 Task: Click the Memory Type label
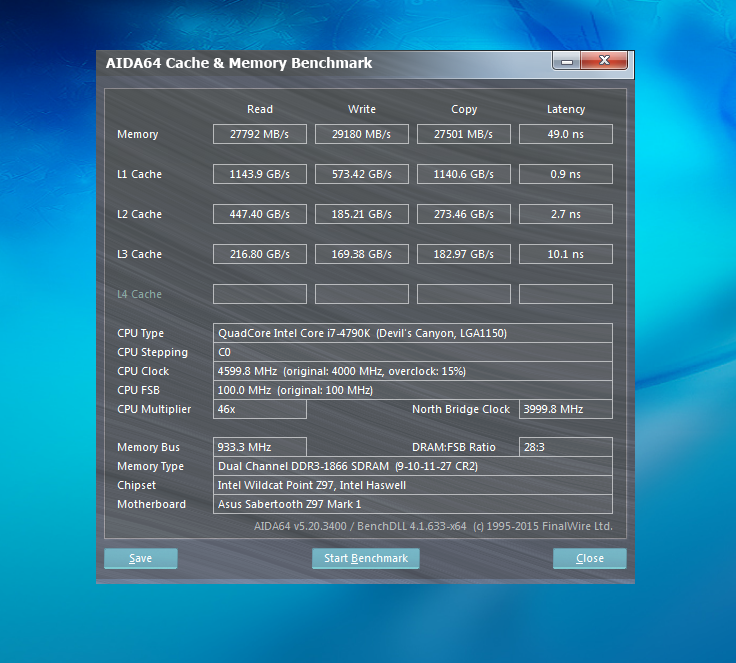coord(150,467)
